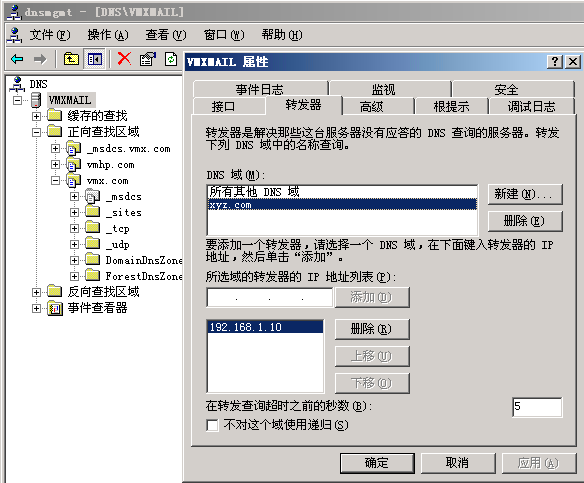Expand the 反向查找区域 node
The image size is (584, 483).
(36, 292)
